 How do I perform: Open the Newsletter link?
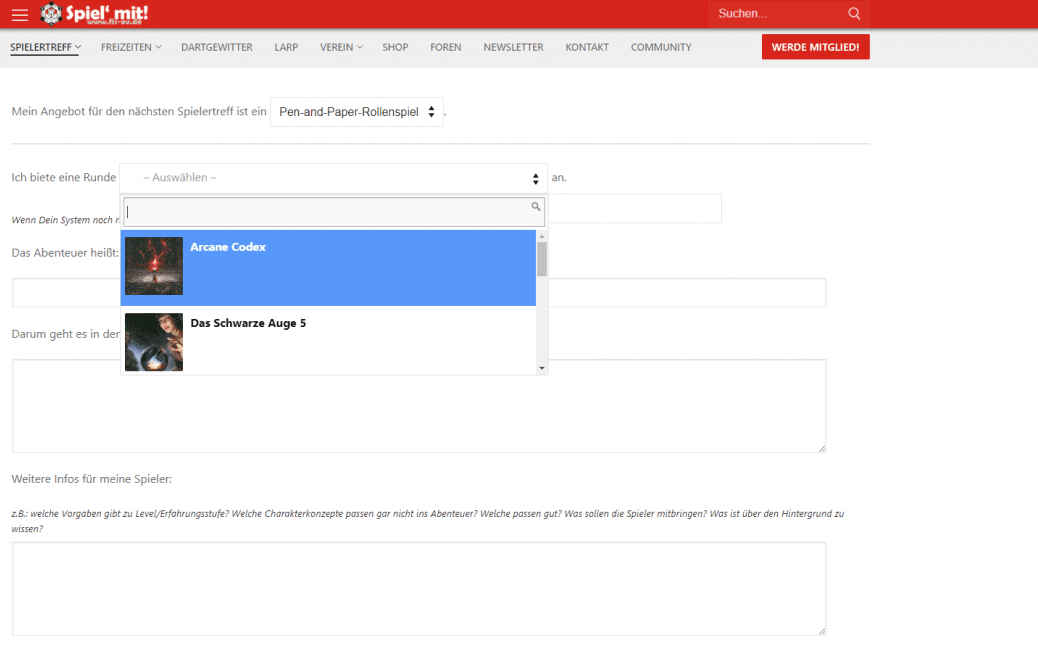point(513,47)
